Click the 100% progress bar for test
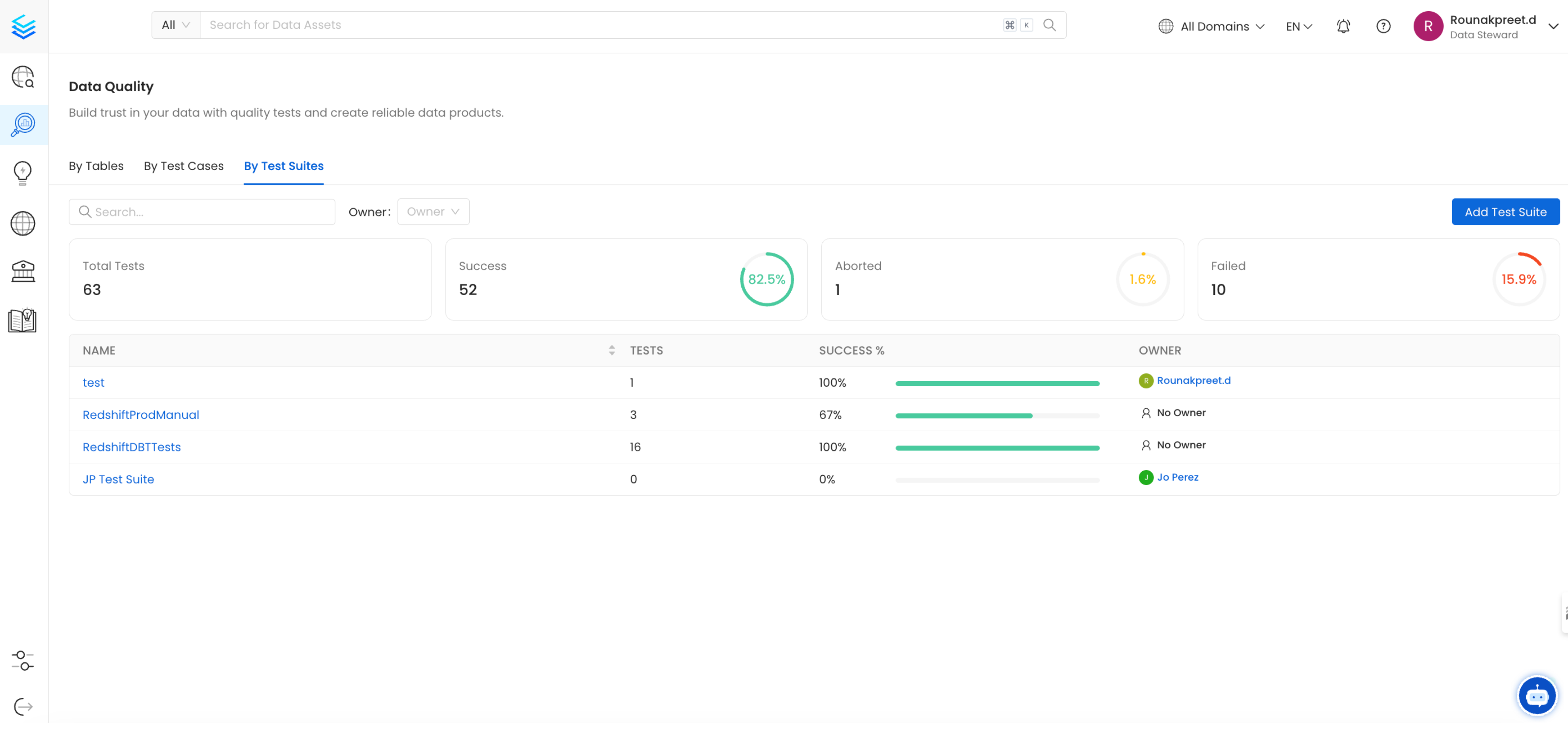Viewport: 1568px width, 754px height. pyautogui.click(x=997, y=384)
